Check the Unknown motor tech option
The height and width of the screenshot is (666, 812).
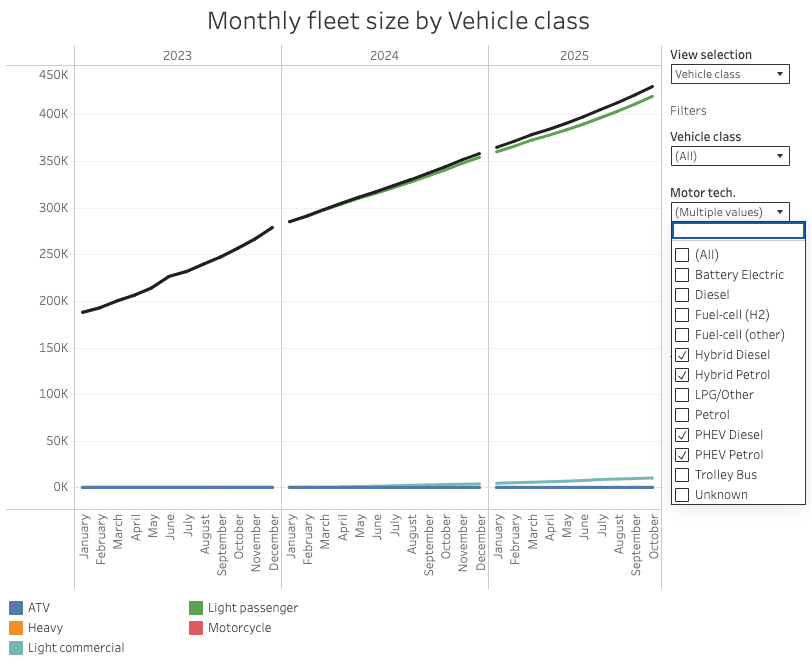click(x=682, y=495)
